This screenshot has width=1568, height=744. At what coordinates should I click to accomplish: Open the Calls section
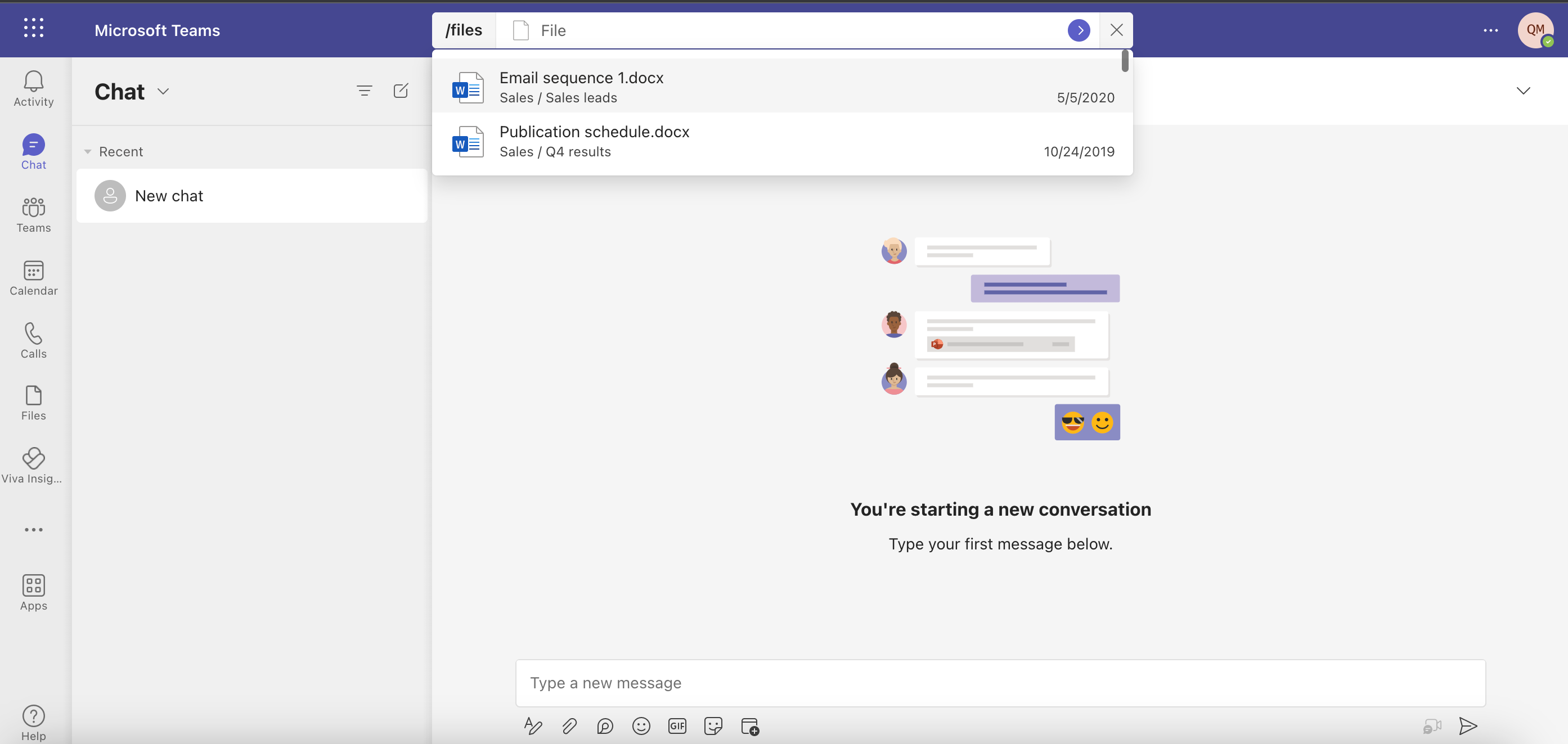[34, 341]
